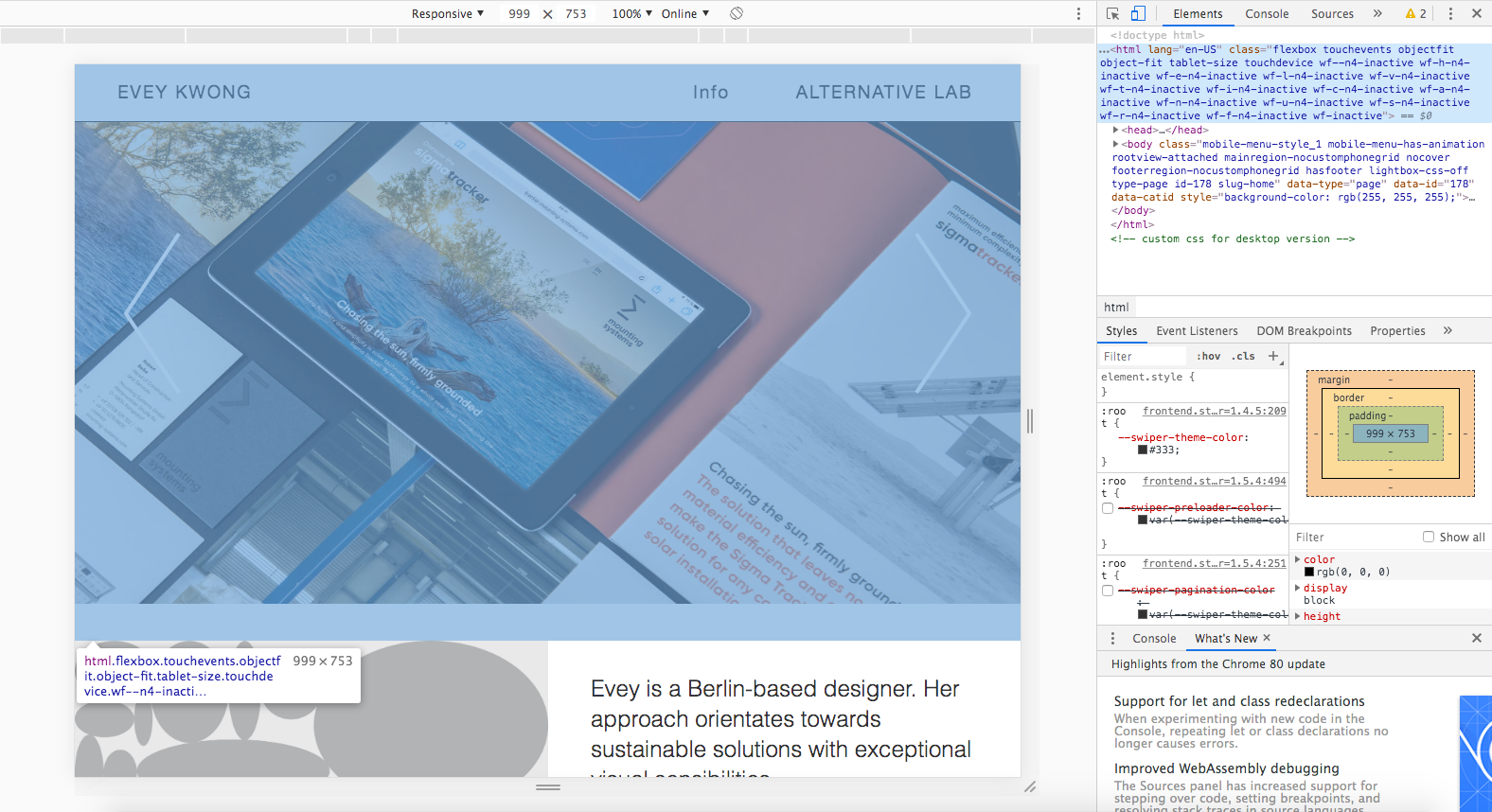Click the new style rule plus icon
Screen dimensions: 1492x812
point(1273,356)
